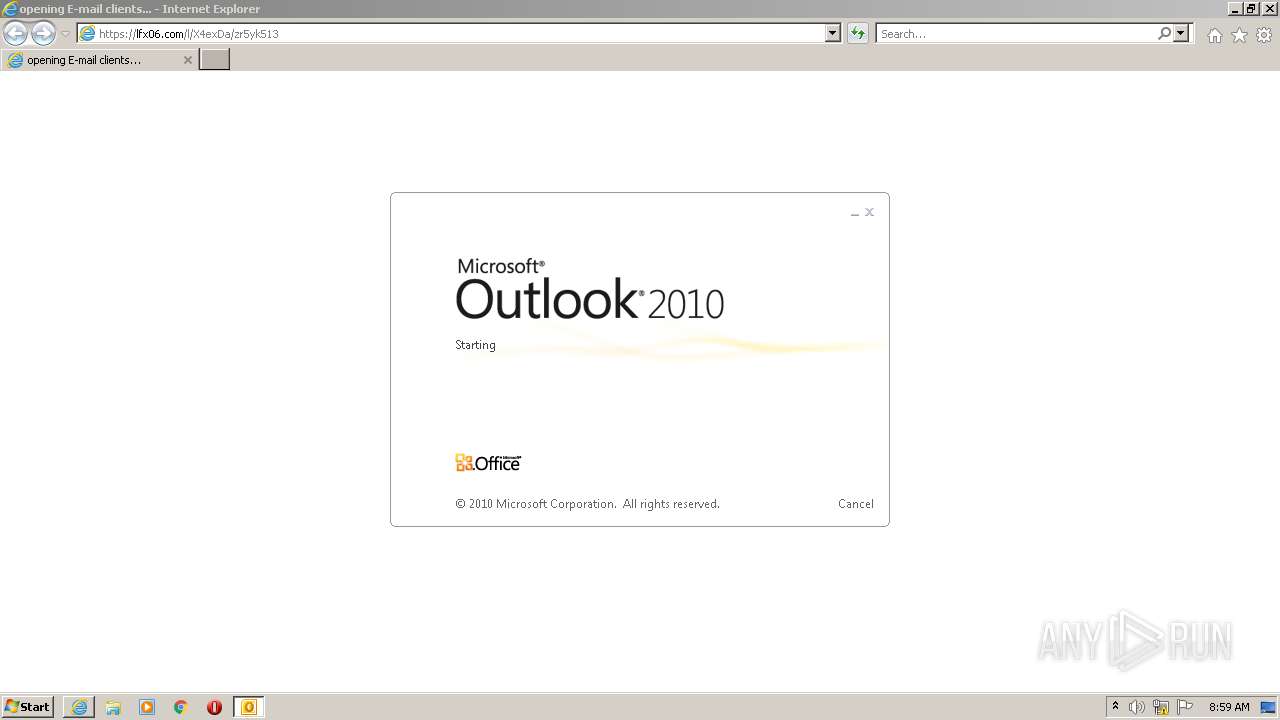Launch Google Chrome from taskbar
Image resolution: width=1280 pixels, height=720 pixels.
point(181,707)
